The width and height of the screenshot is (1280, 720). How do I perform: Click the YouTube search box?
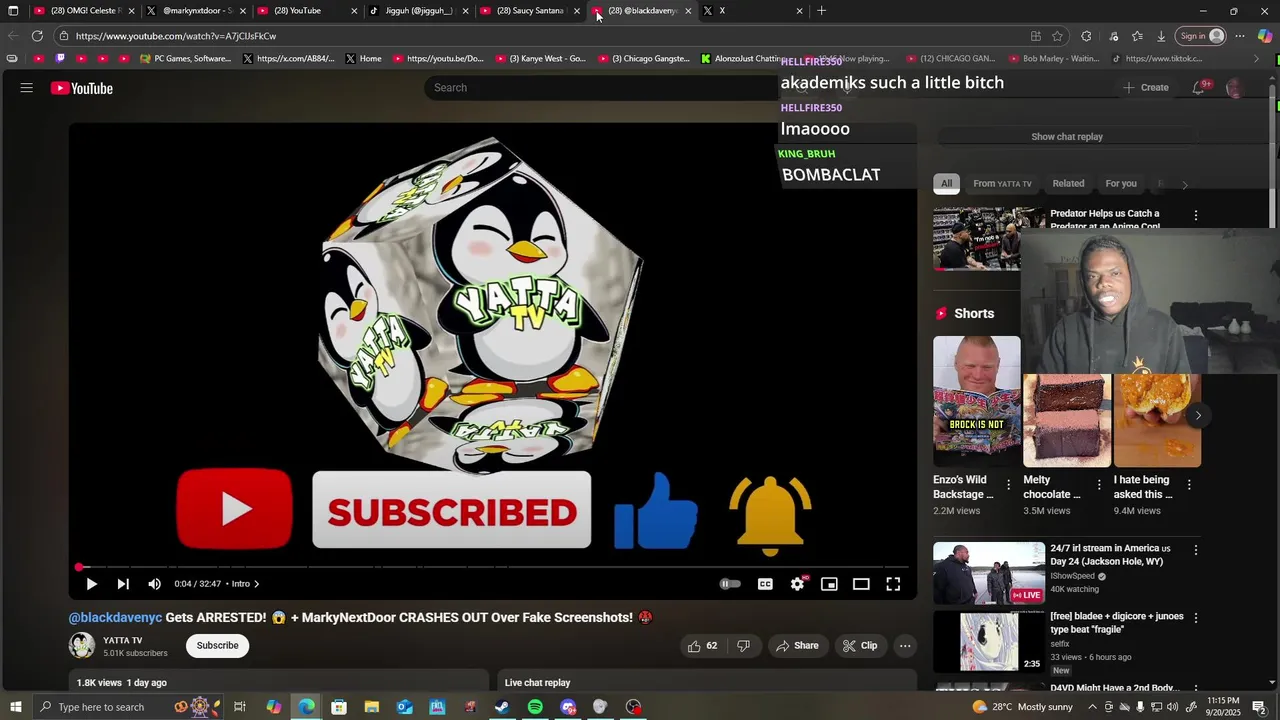pyautogui.click(x=600, y=88)
